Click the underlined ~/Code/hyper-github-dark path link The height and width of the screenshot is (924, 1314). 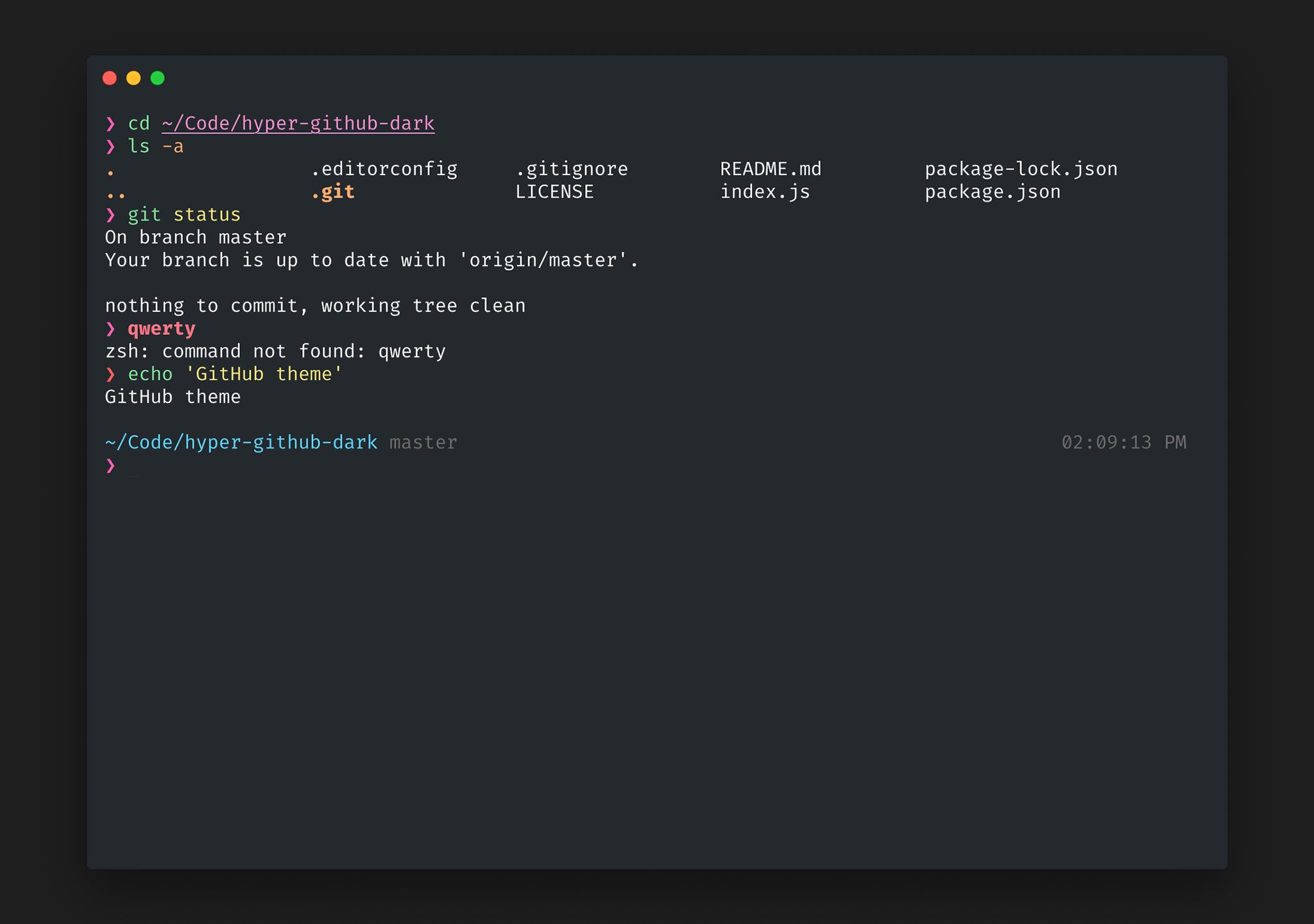(x=298, y=123)
